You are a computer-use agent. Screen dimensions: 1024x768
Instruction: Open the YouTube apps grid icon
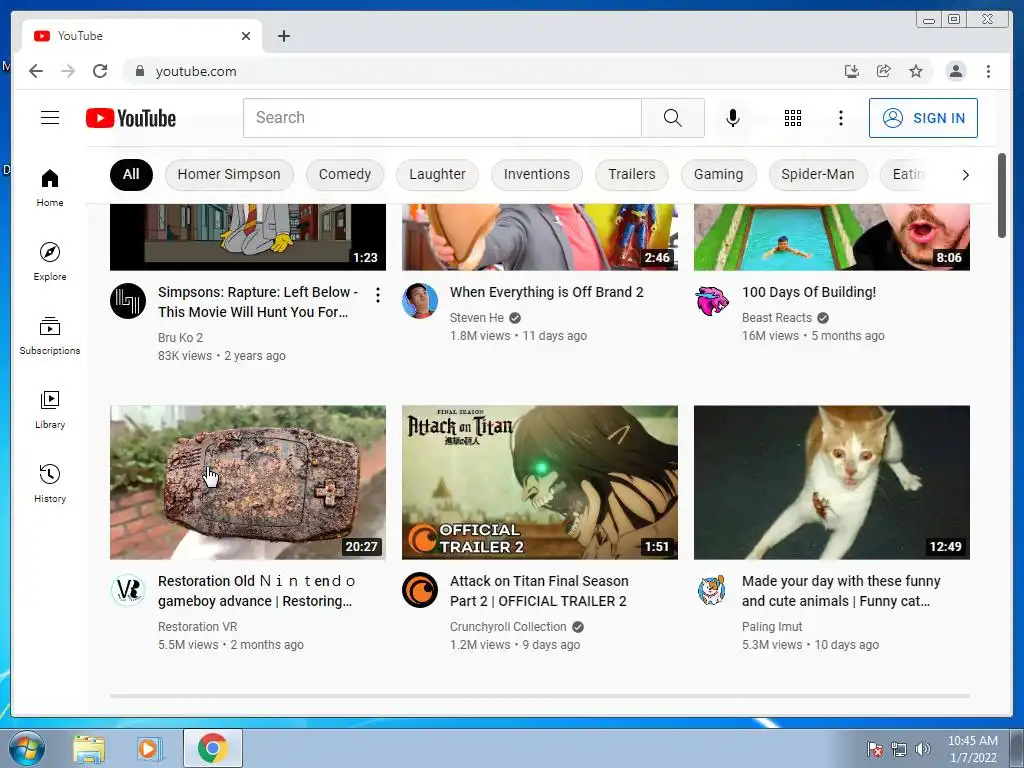tap(793, 118)
